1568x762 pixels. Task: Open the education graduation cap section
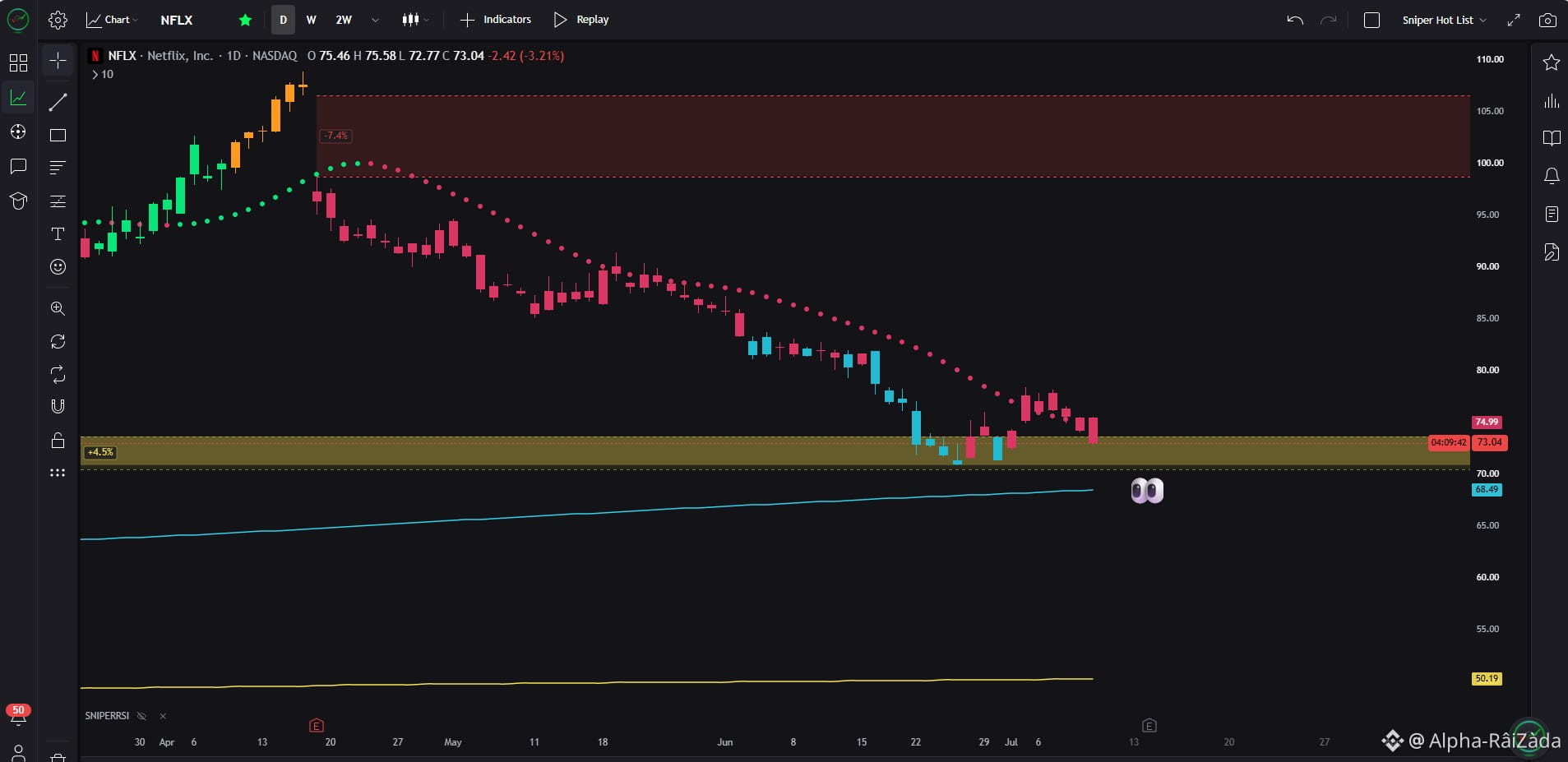coord(18,201)
